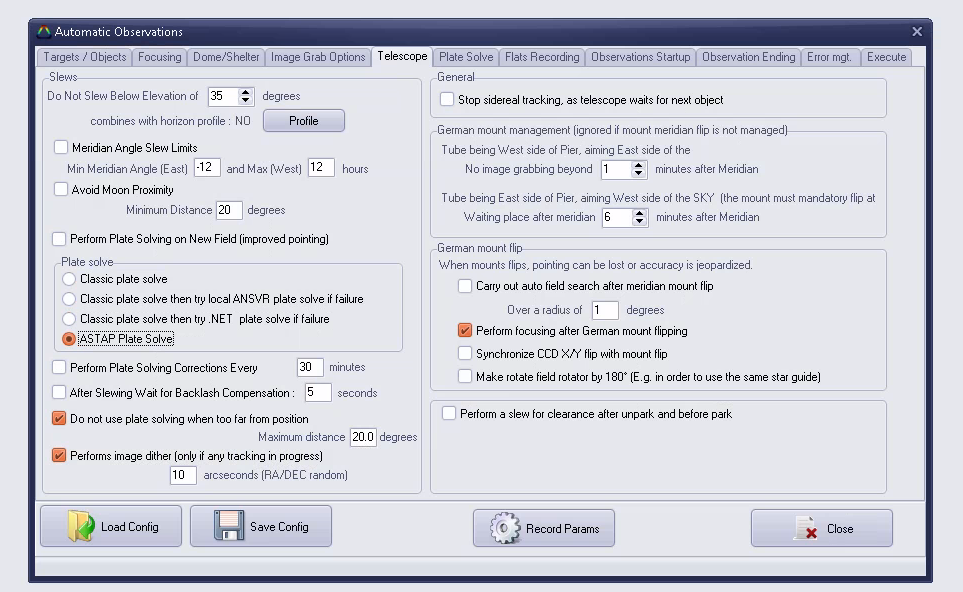
Task: Enable Meridian Angle Slew Limits checkbox
Action: click(x=61, y=148)
